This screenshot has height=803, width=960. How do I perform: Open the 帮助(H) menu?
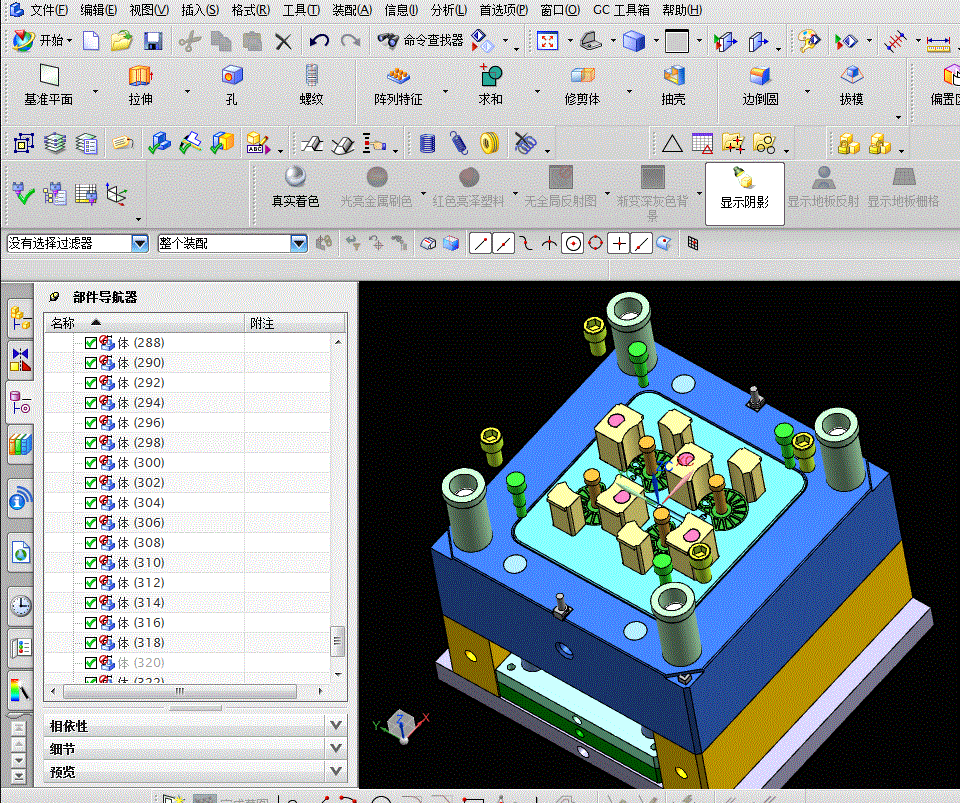(x=682, y=10)
